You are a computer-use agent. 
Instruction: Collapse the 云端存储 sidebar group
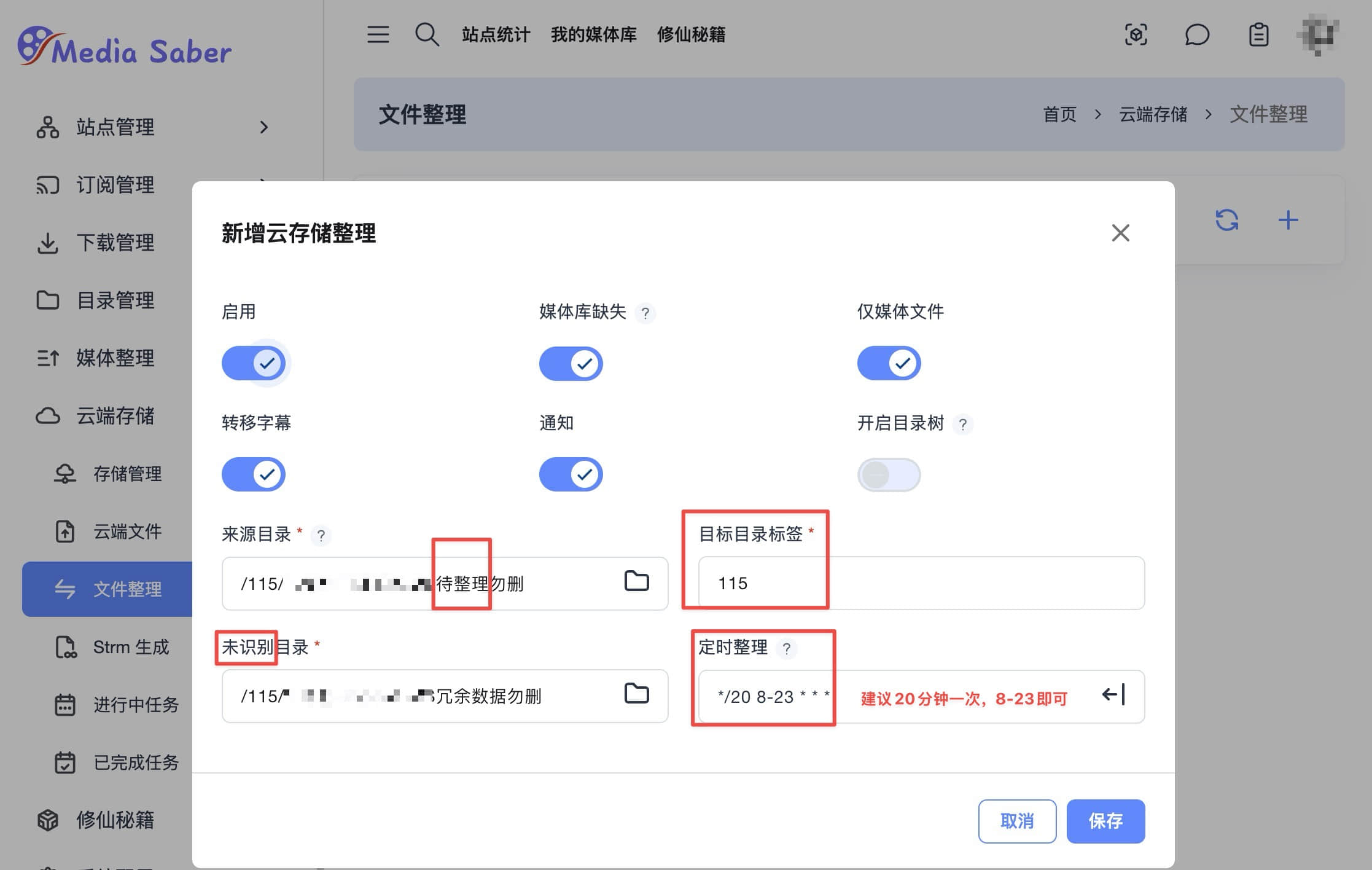click(x=114, y=416)
